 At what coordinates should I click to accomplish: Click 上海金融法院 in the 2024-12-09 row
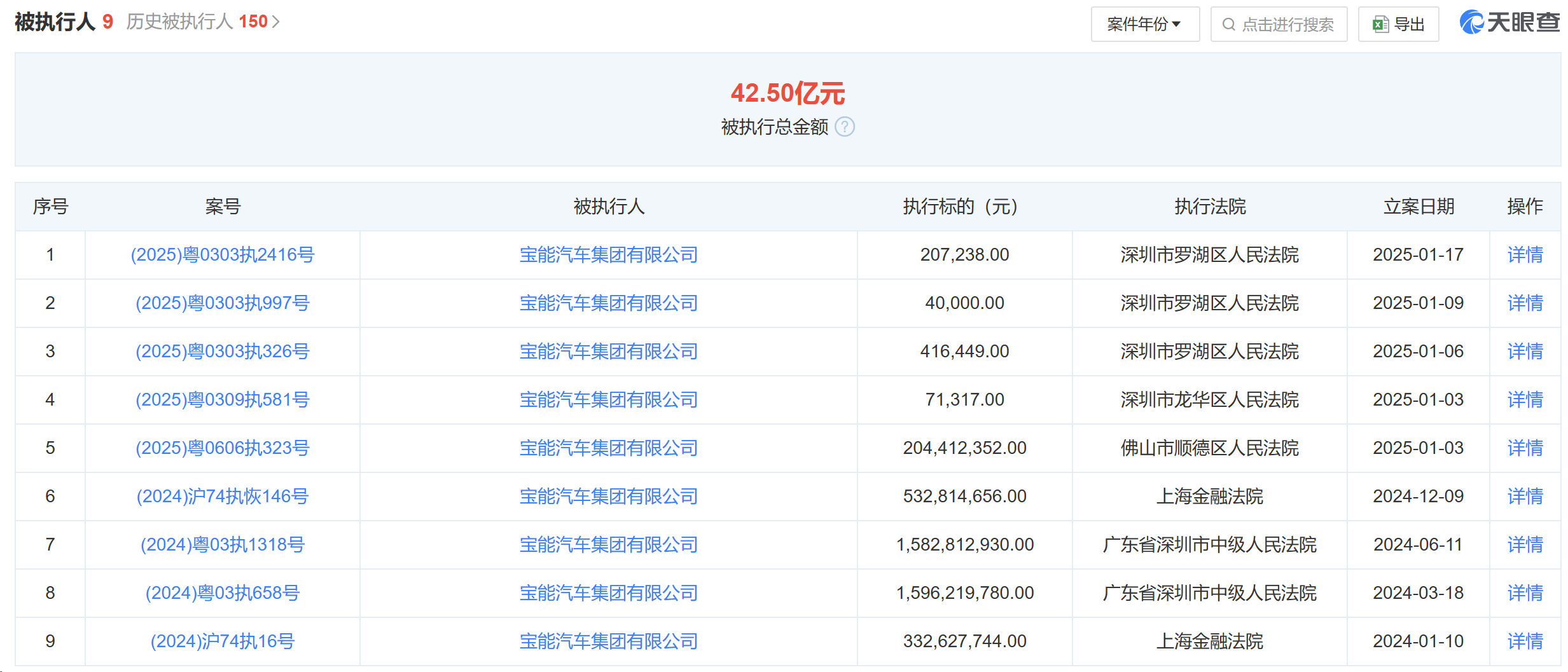(1210, 497)
